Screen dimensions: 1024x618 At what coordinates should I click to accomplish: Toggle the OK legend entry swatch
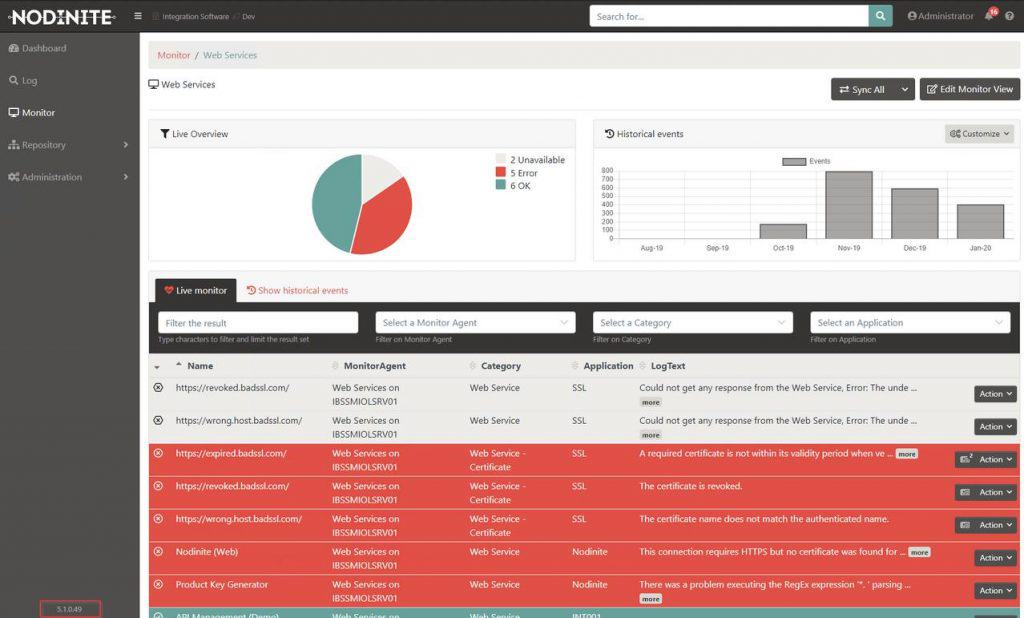pyautogui.click(x=501, y=185)
